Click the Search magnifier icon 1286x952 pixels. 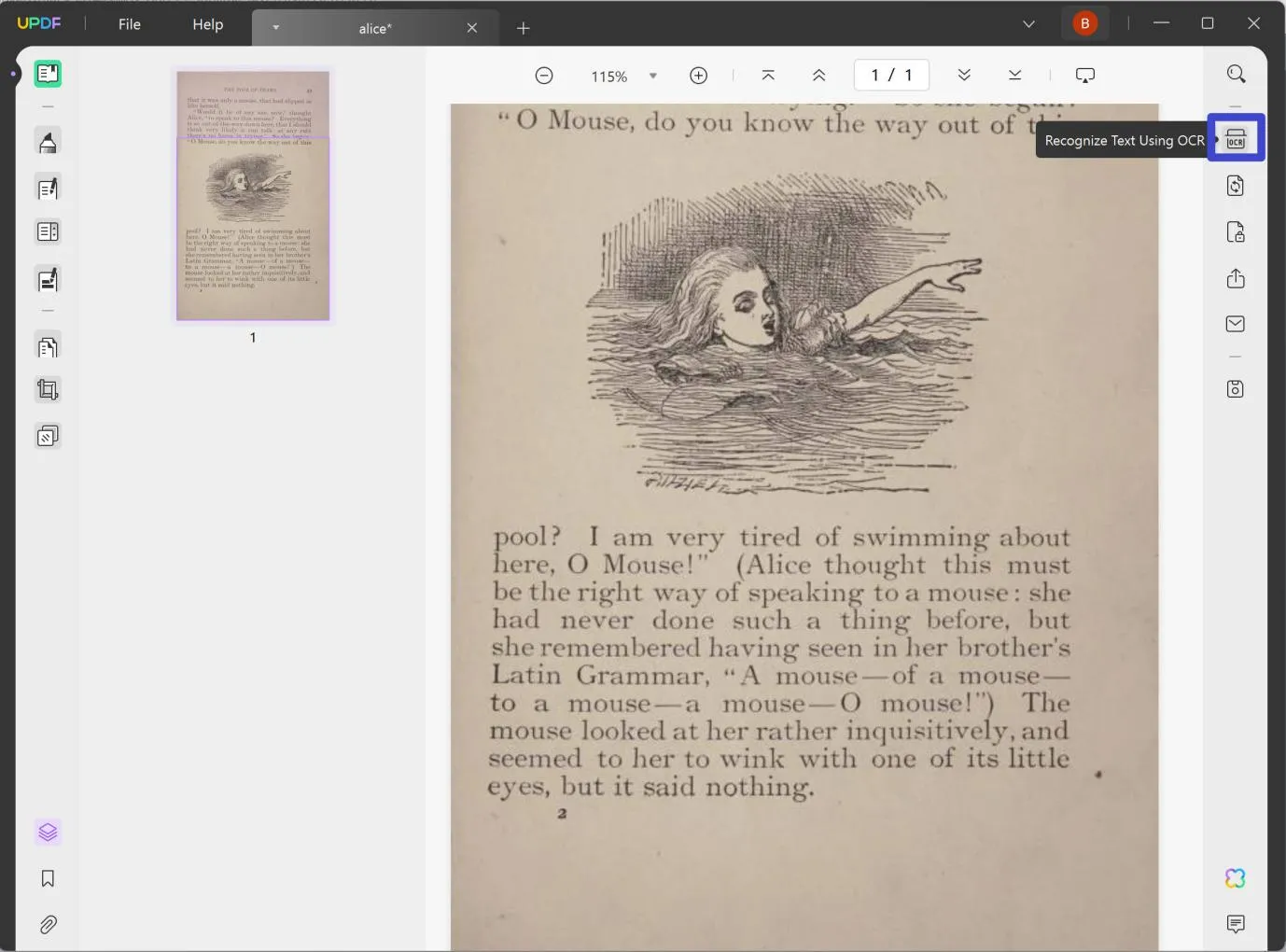click(1236, 74)
